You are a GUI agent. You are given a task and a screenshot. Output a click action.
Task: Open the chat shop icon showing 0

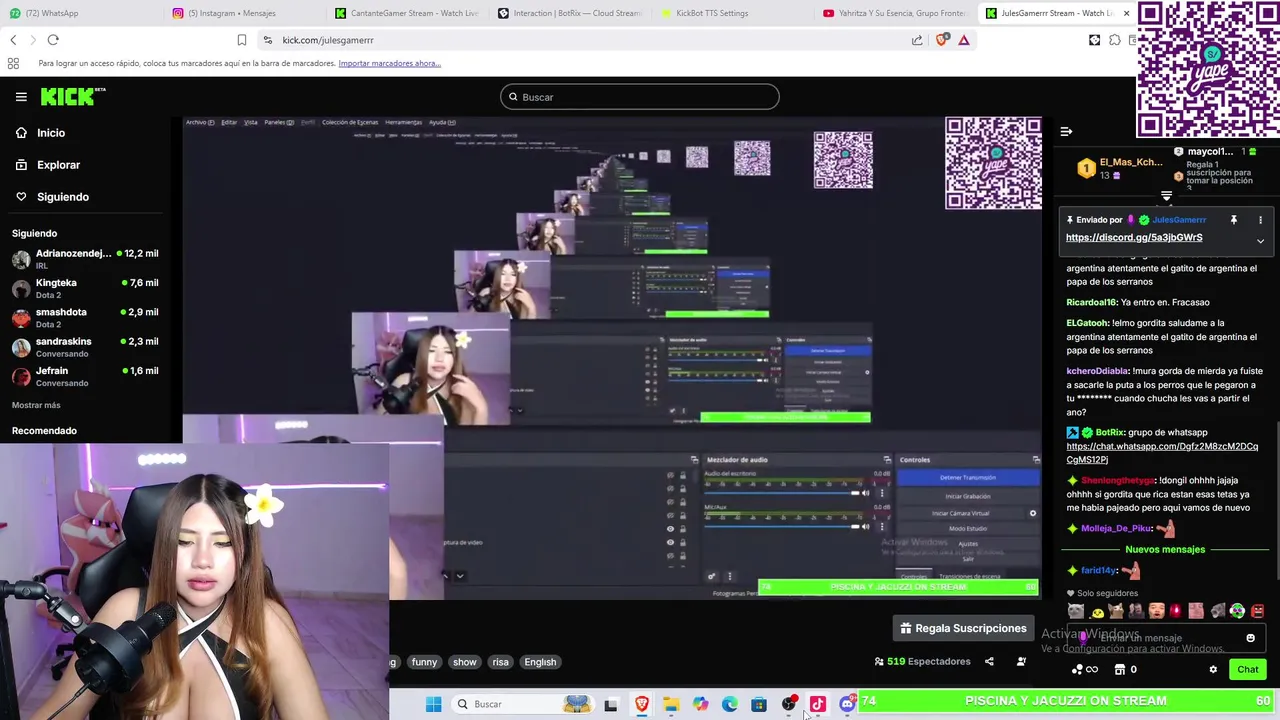[x=1125, y=670]
